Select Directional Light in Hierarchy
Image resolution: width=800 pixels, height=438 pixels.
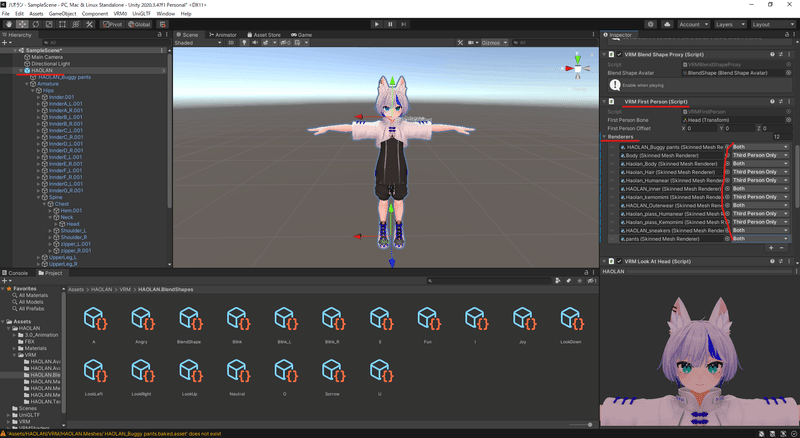pos(51,64)
